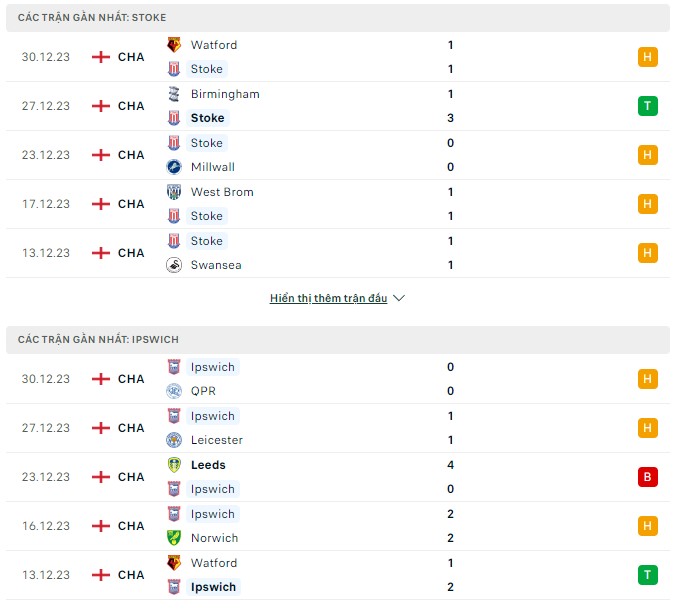Open the Ipswich vs Leicester match row
Image resolution: width=673 pixels, height=609 pixels.
[337, 428]
